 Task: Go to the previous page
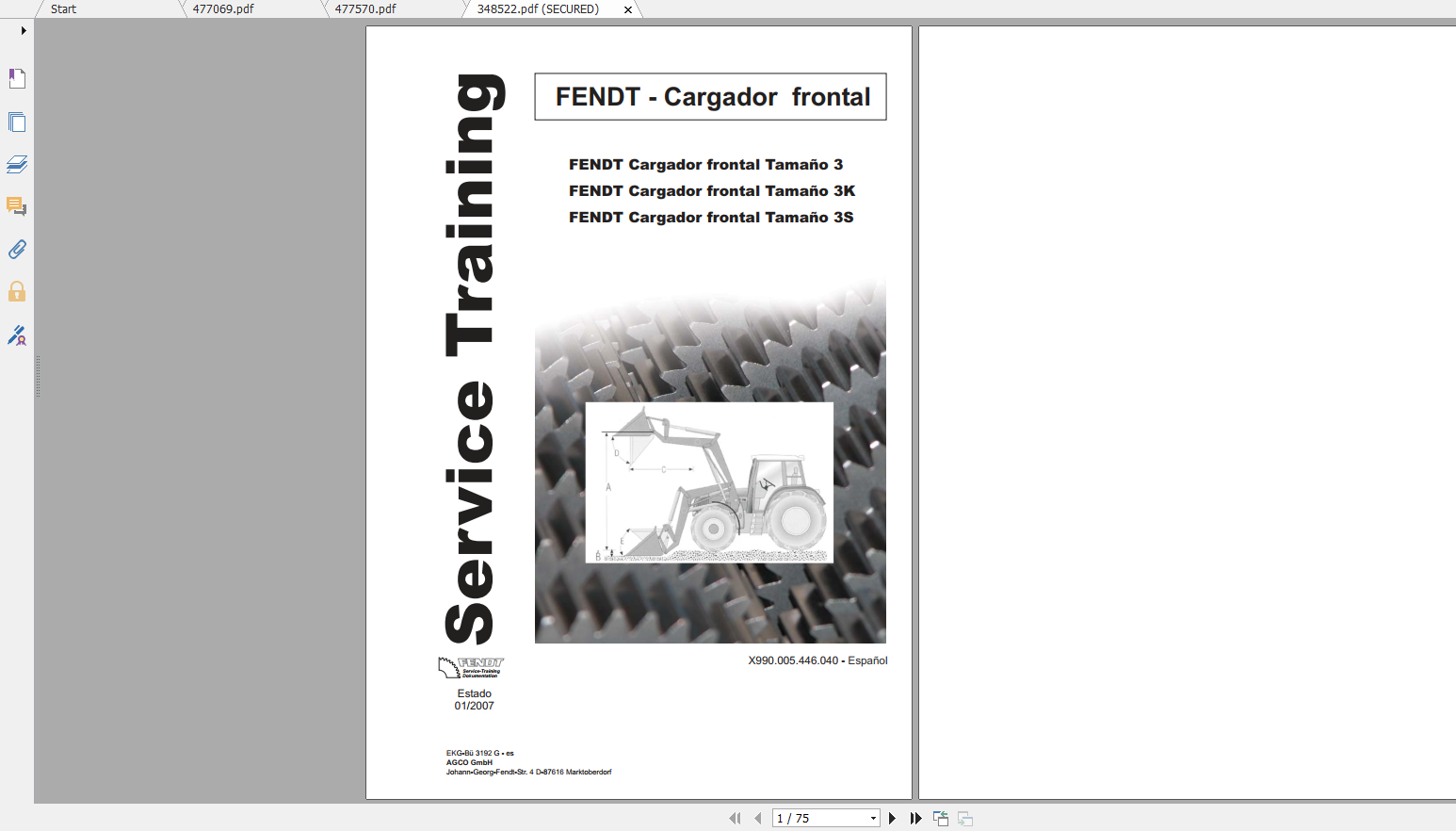[757, 818]
